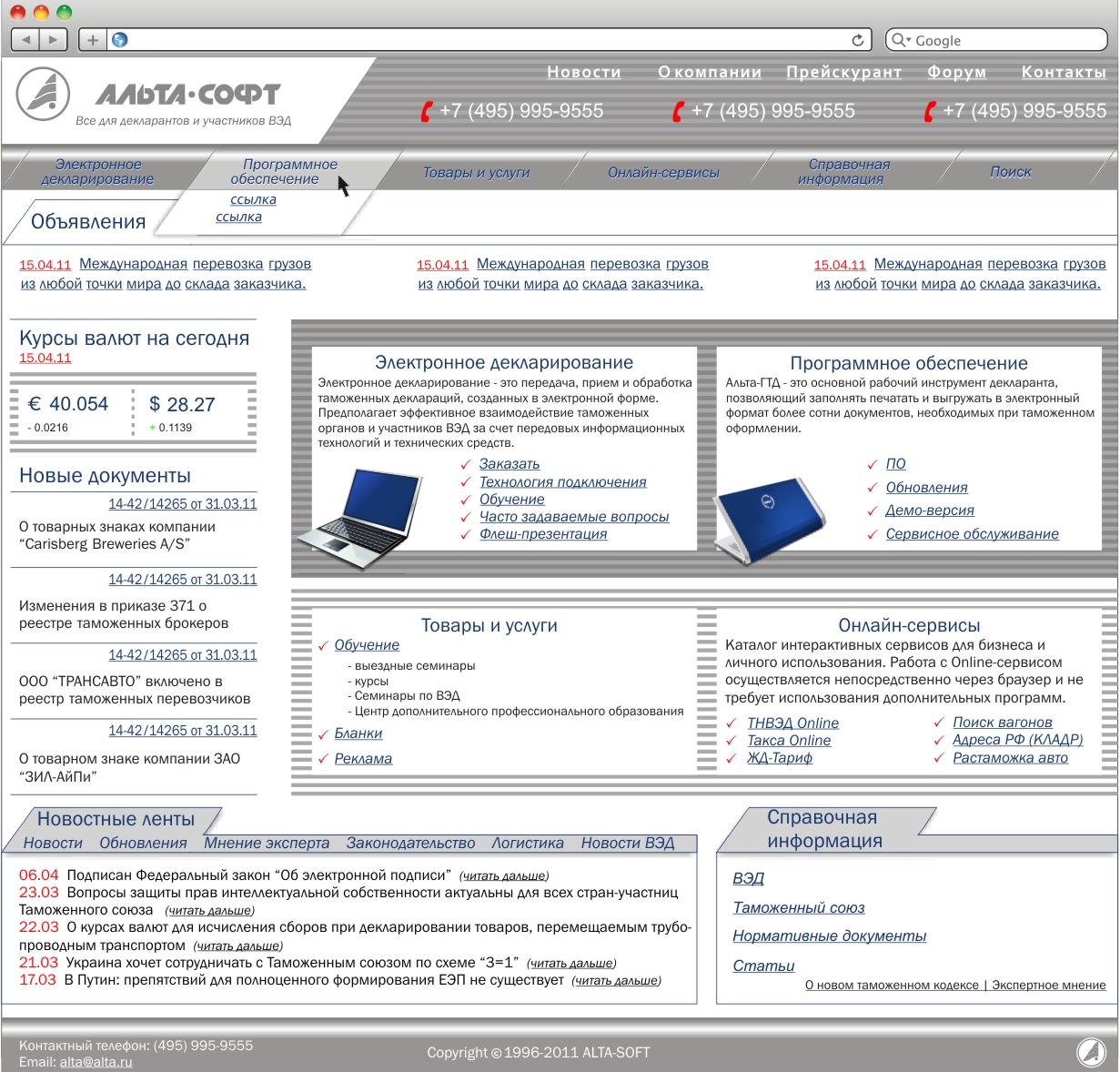Click the globe icon in address bar
Image resolution: width=1120 pixels, height=1072 pixels.
coord(119,39)
